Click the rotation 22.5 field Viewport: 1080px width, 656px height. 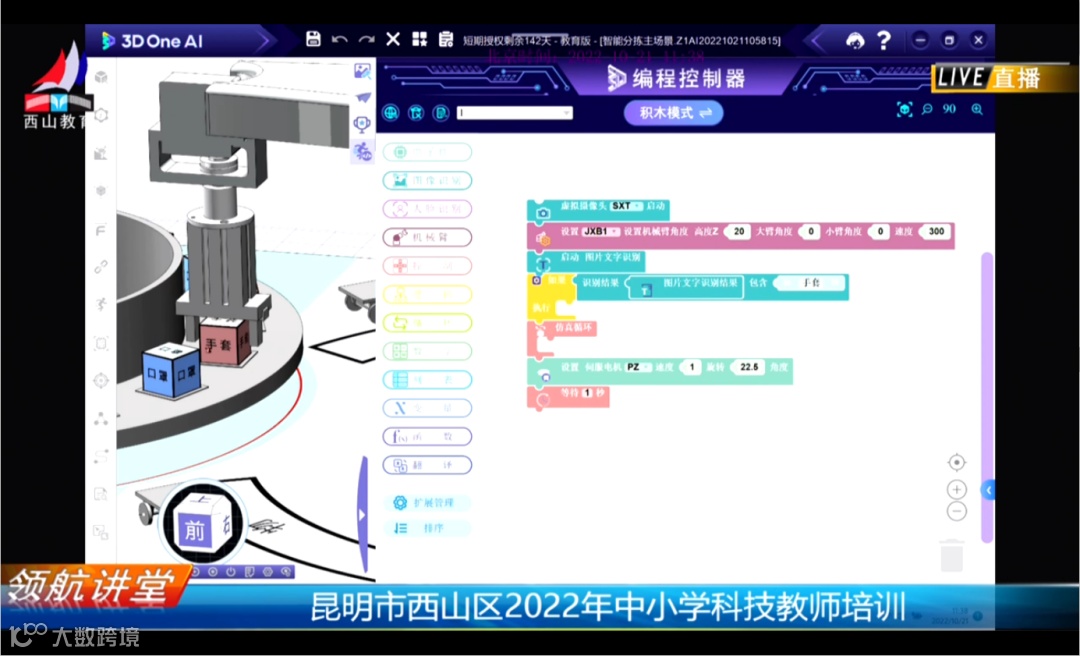(x=749, y=367)
